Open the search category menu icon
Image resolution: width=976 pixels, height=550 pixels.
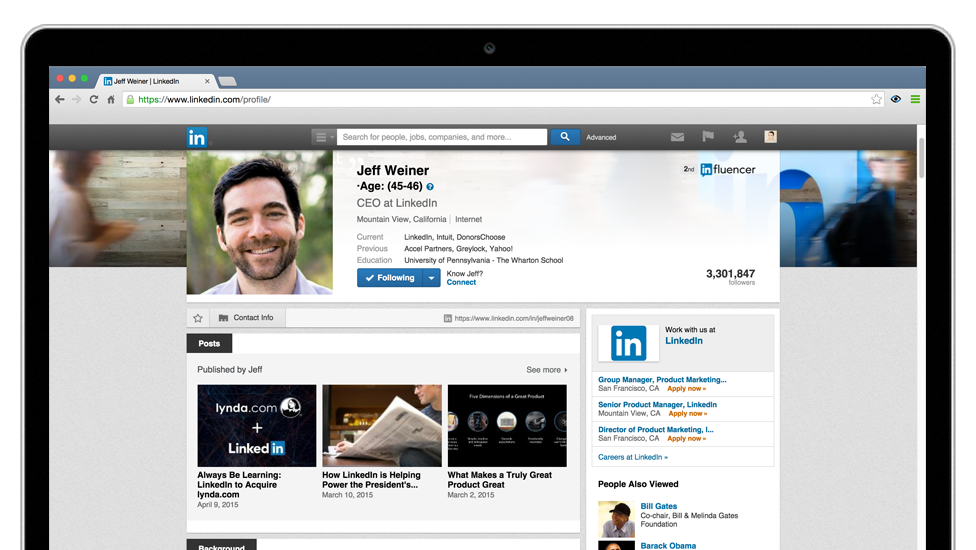[x=322, y=137]
